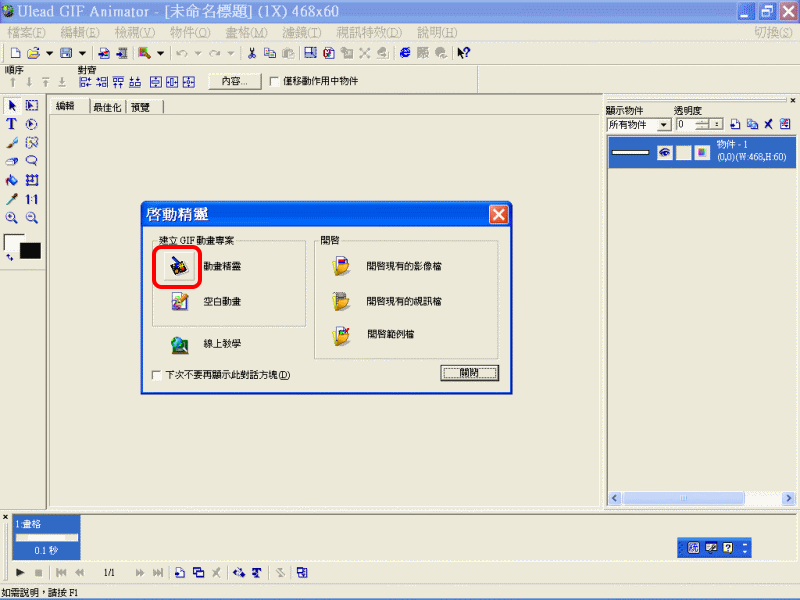The width and height of the screenshot is (800, 600).
Task: Click the blank animation (空白動畫) icon
Action: 179,301
